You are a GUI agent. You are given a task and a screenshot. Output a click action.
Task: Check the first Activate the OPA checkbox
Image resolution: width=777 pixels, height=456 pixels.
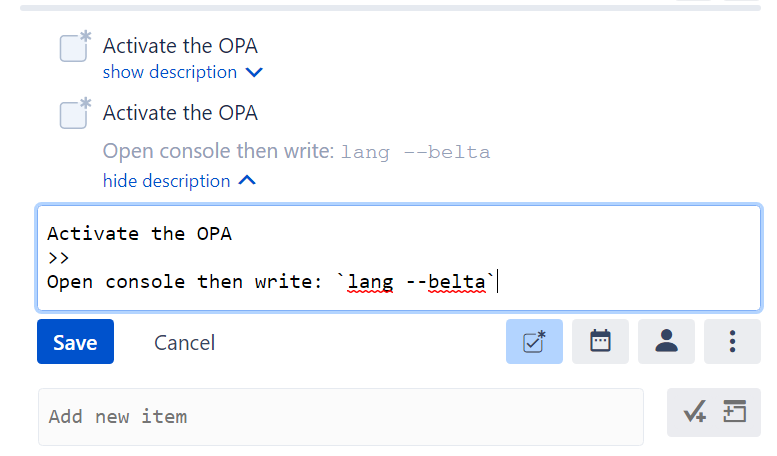click(x=74, y=47)
